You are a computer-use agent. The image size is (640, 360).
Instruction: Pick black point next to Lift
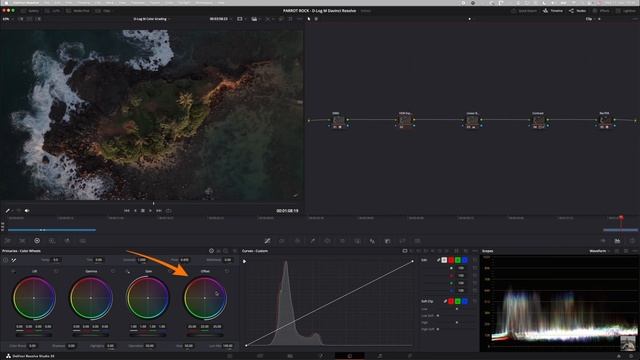(13, 271)
